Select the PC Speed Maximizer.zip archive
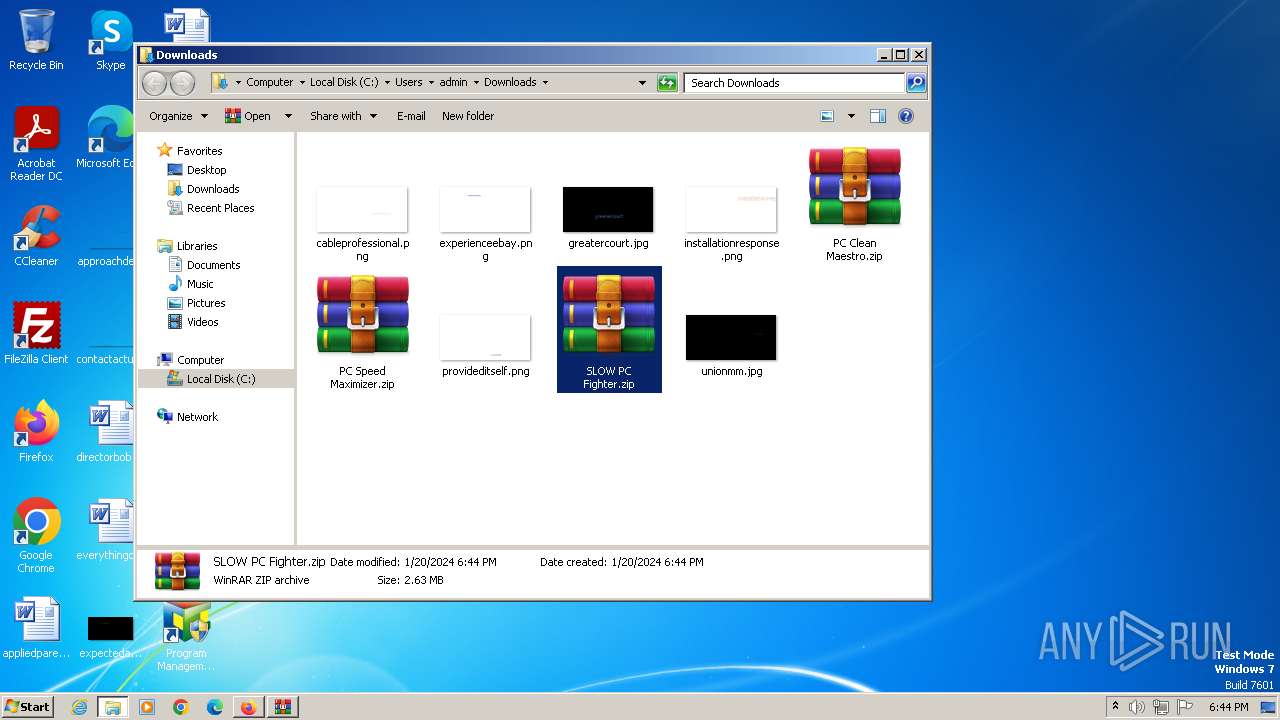The image size is (1280, 720). click(x=362, y=333)
